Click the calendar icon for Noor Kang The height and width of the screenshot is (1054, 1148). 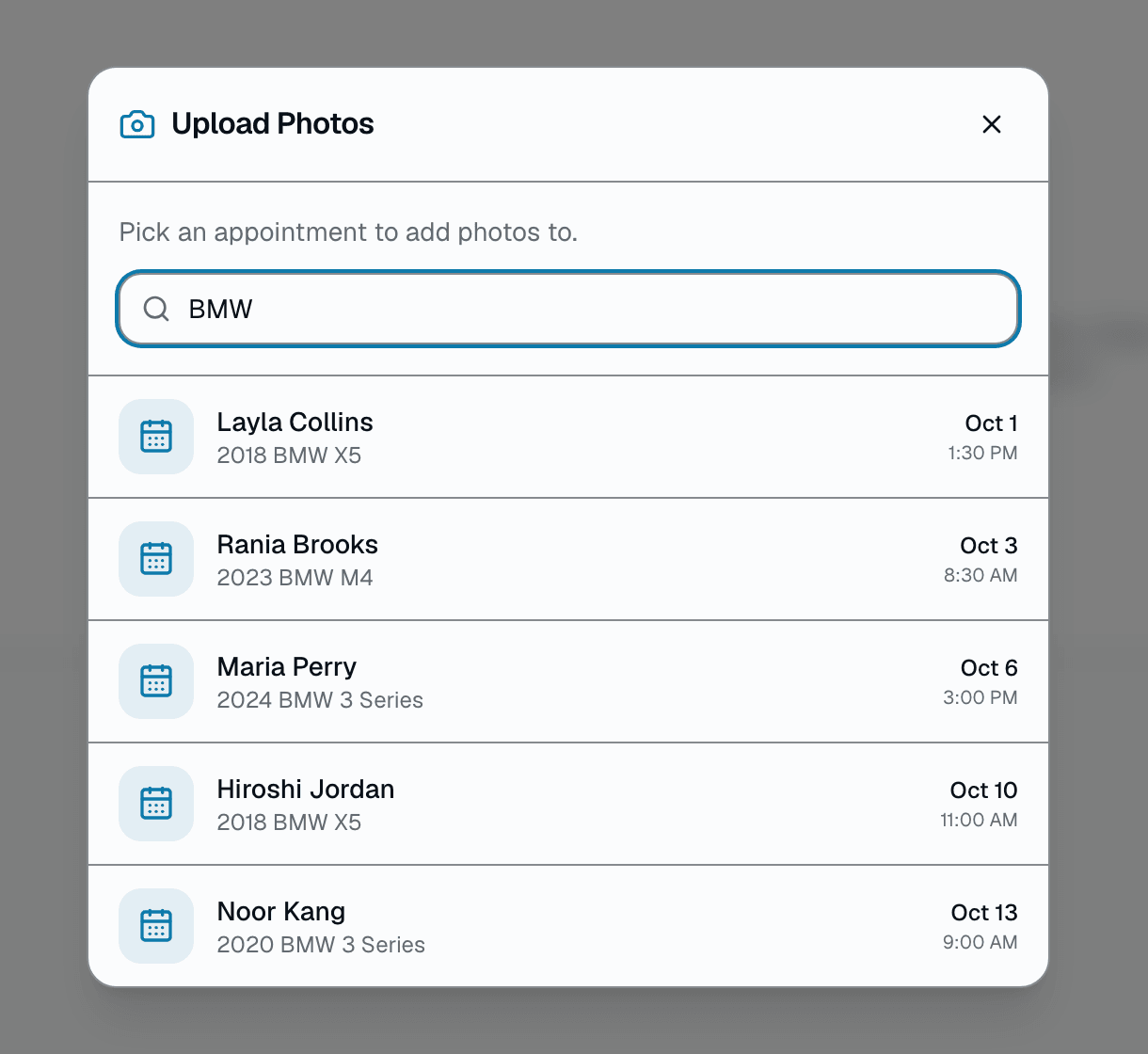[156, 926]
